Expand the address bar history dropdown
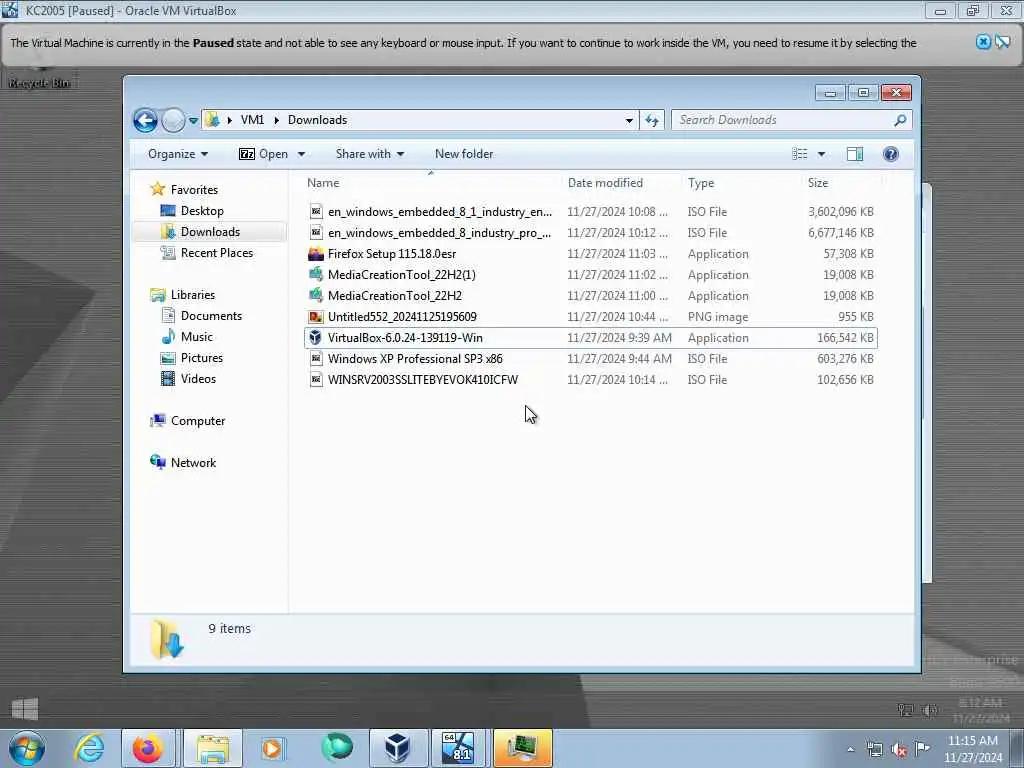Image resolution: width=1024 pixels, height=768 pixels. [629, 120]
